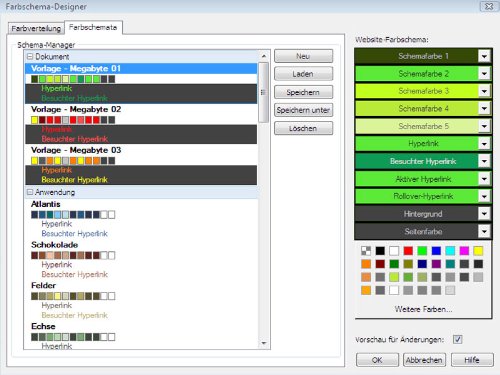Image resolution: width=500 pixels, height=375 pixels.
Task: Open the Schemafarbe 1 dropdown arrow
Action: tap(484, 56)
